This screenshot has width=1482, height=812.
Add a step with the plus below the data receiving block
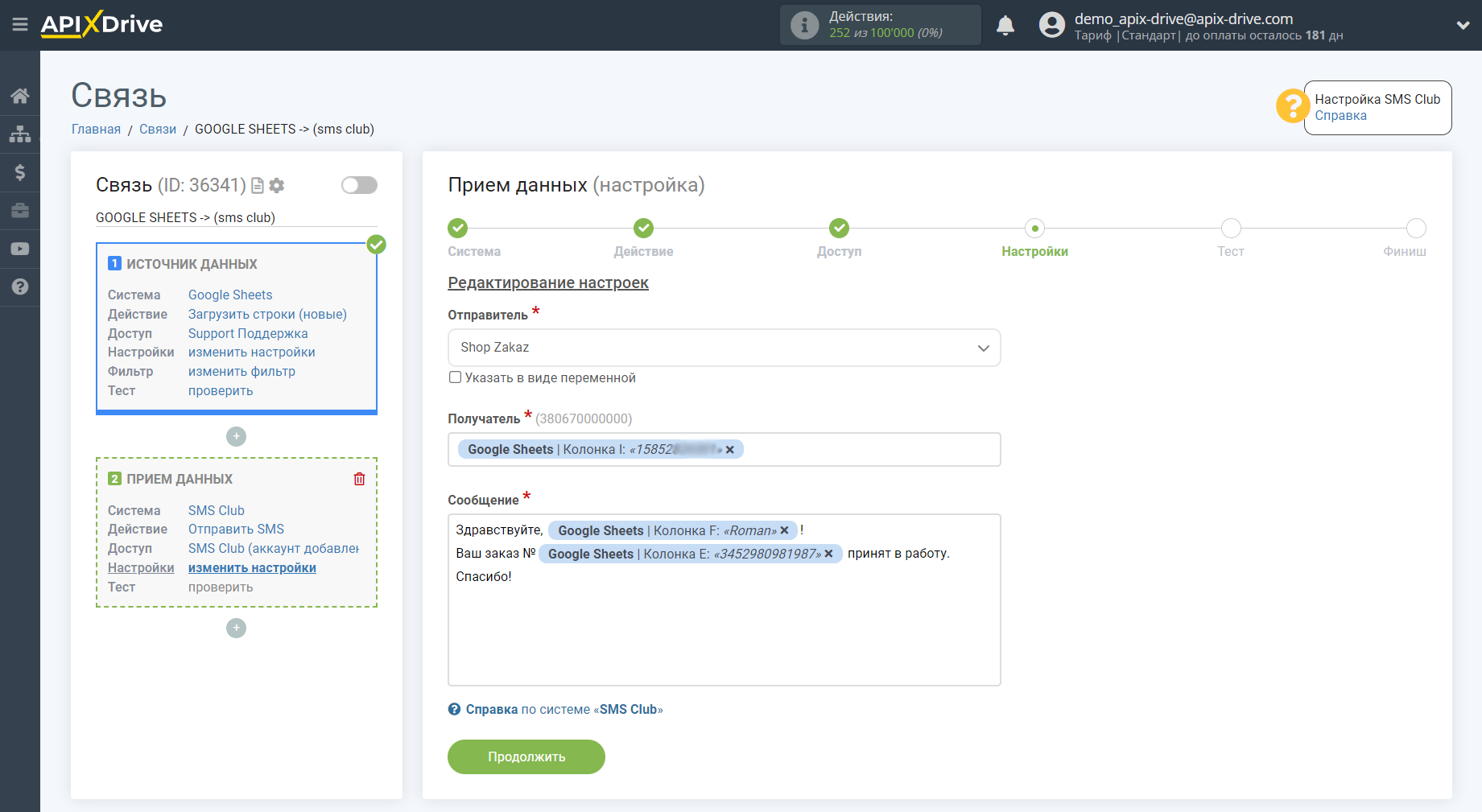tap(236, 628)
